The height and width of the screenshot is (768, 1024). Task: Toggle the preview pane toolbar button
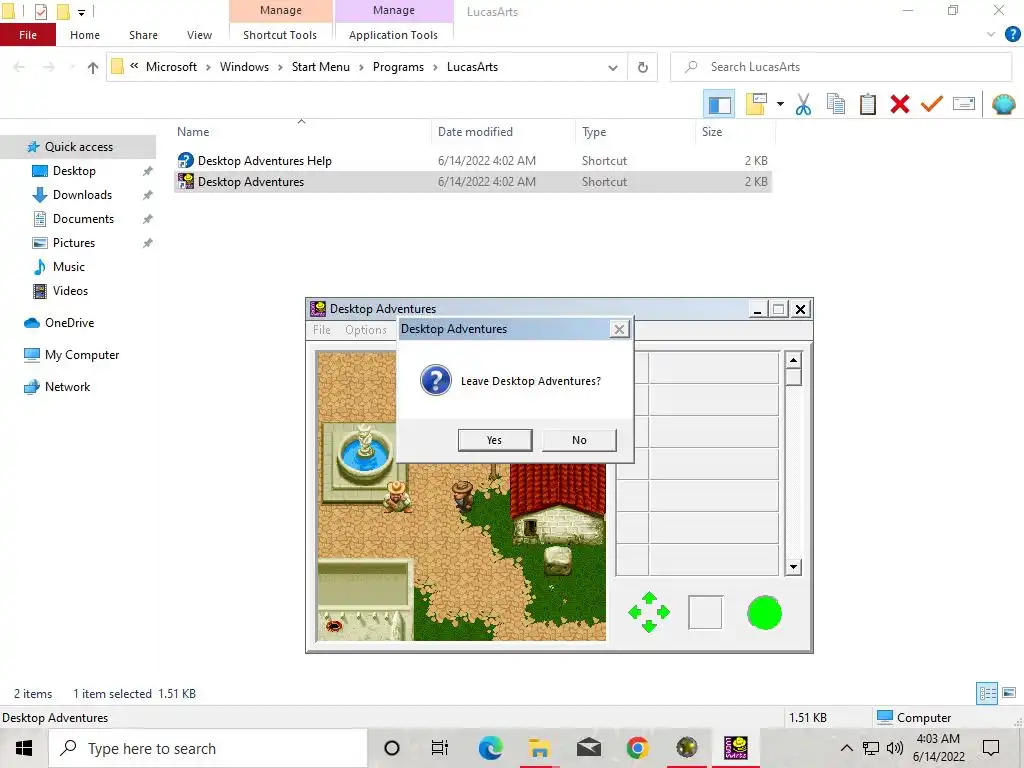719,104
